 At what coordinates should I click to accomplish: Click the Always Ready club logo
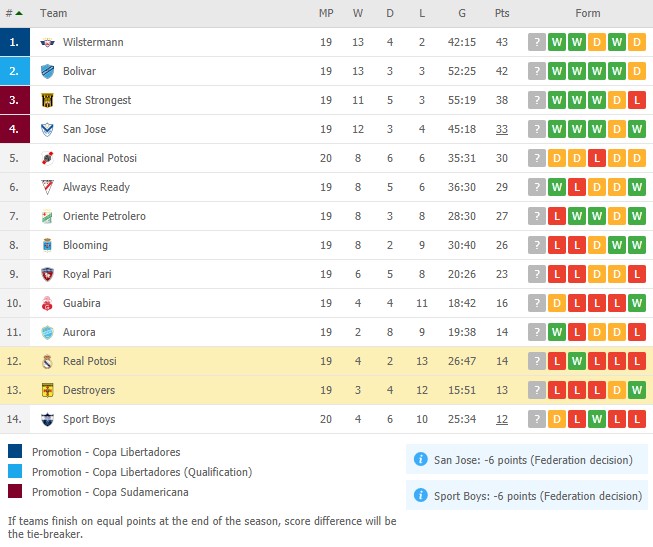tap(47, 187)
